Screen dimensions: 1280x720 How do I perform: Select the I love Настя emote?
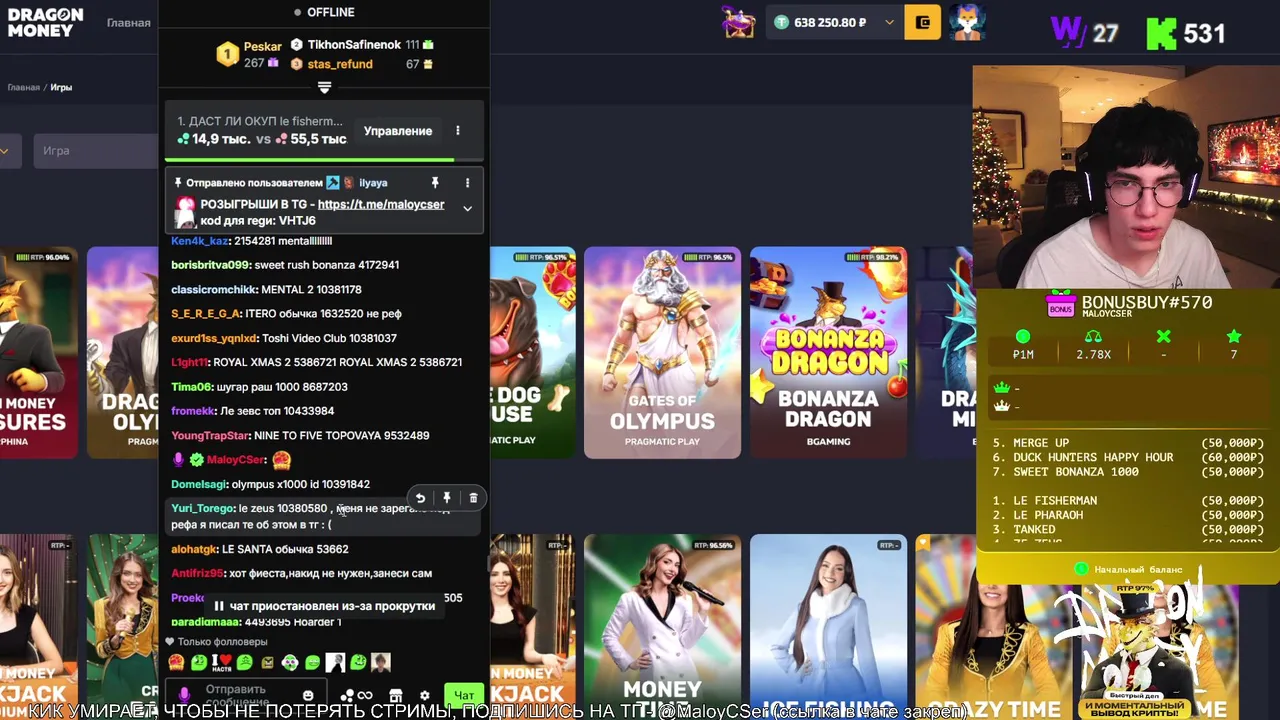click(222, 662)
